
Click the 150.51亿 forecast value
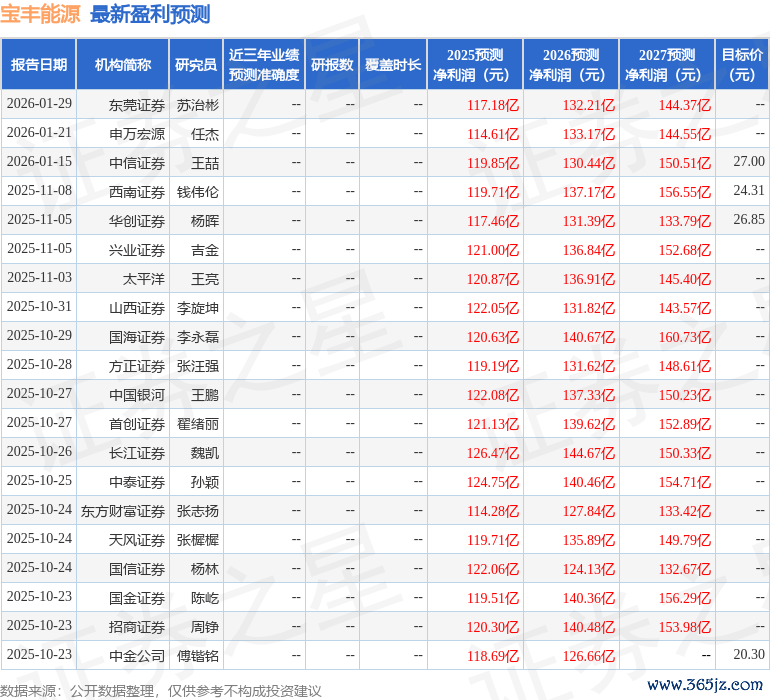click(x=685, y=163)
